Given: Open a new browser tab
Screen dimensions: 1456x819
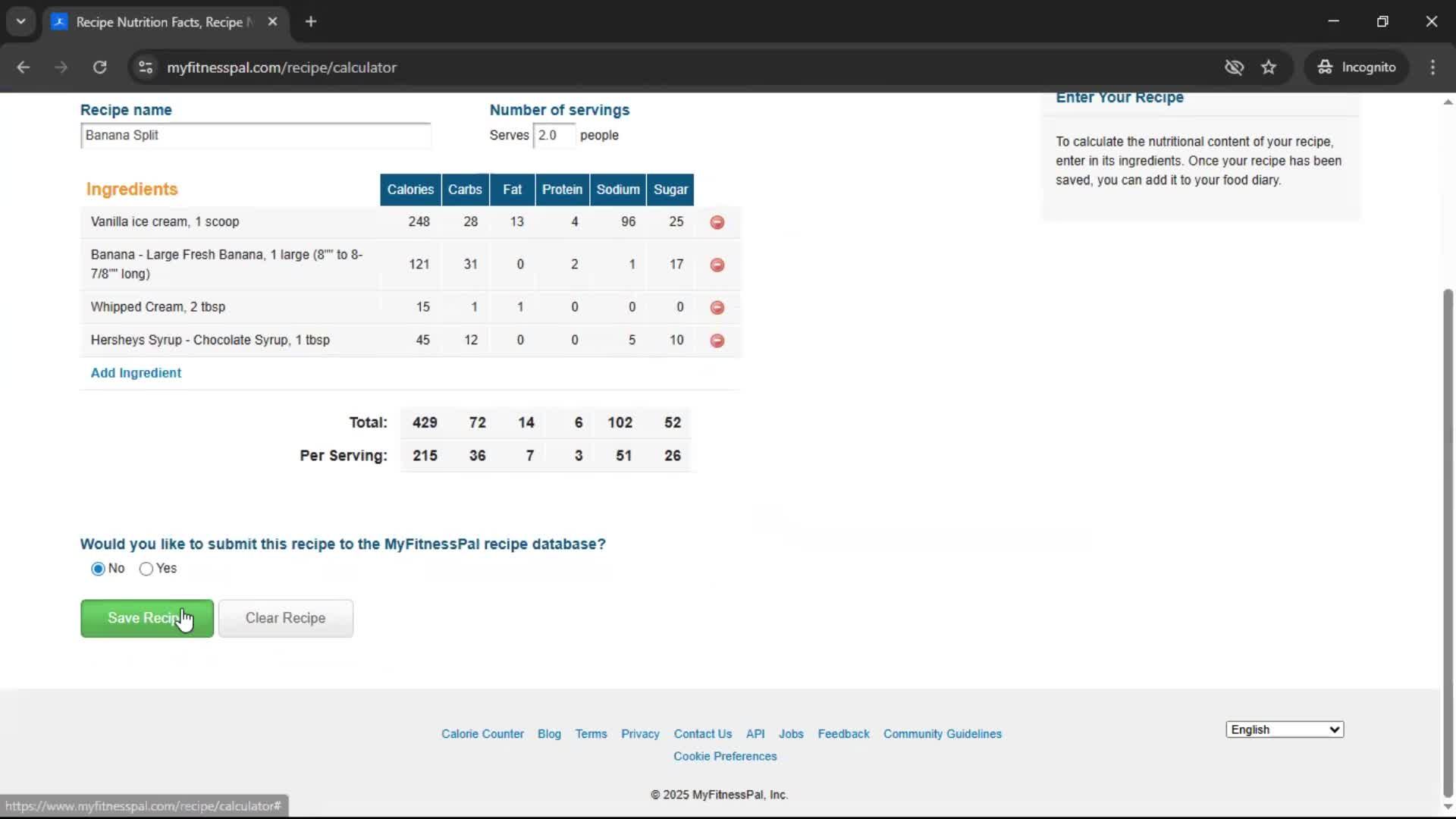Looking at the screenshot, I should (x=311, y=22).
